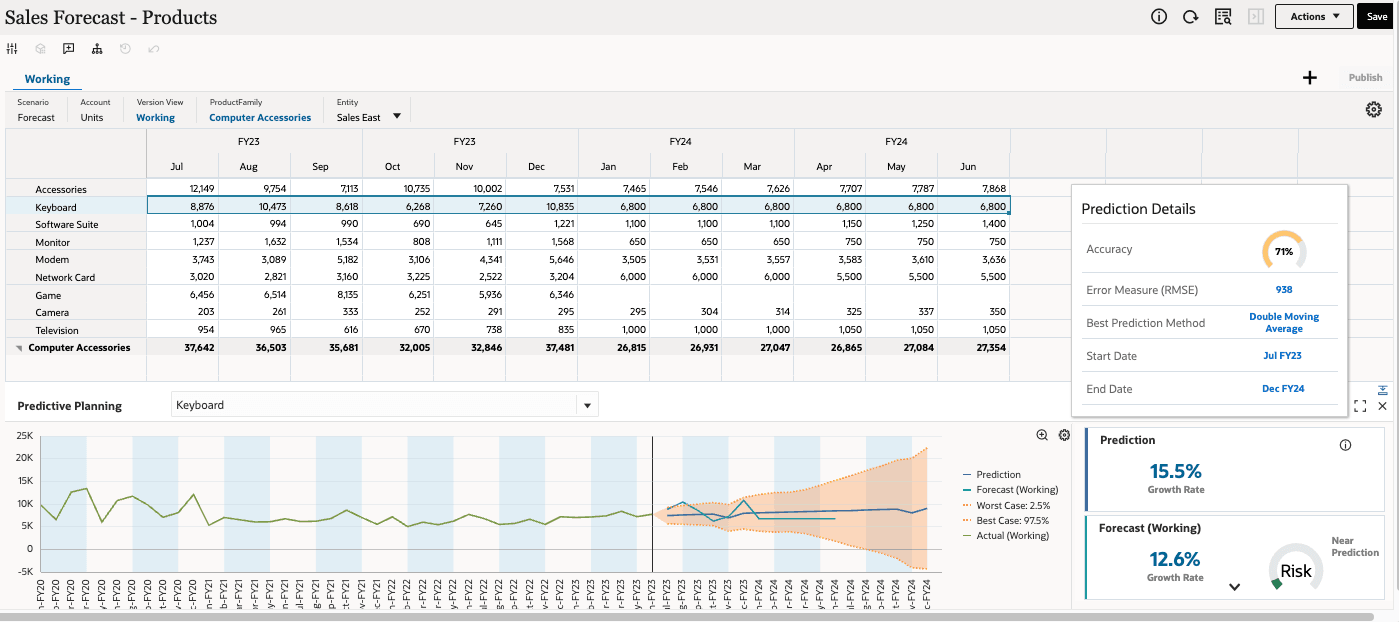Switch to the Working tab
Screen dimensions: 1399x622
tap(47, 79)
